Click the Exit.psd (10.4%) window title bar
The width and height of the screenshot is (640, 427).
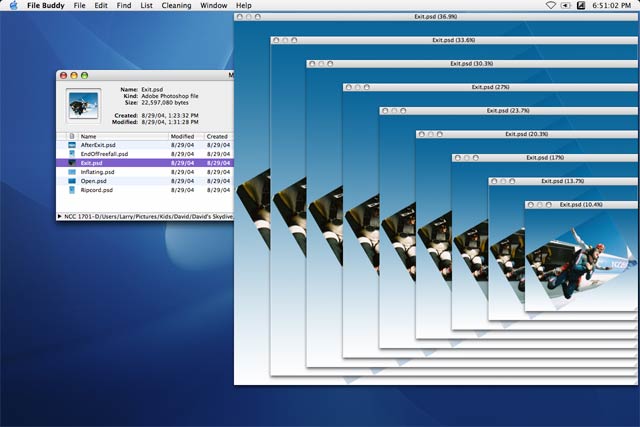click(x=581, y=205)
